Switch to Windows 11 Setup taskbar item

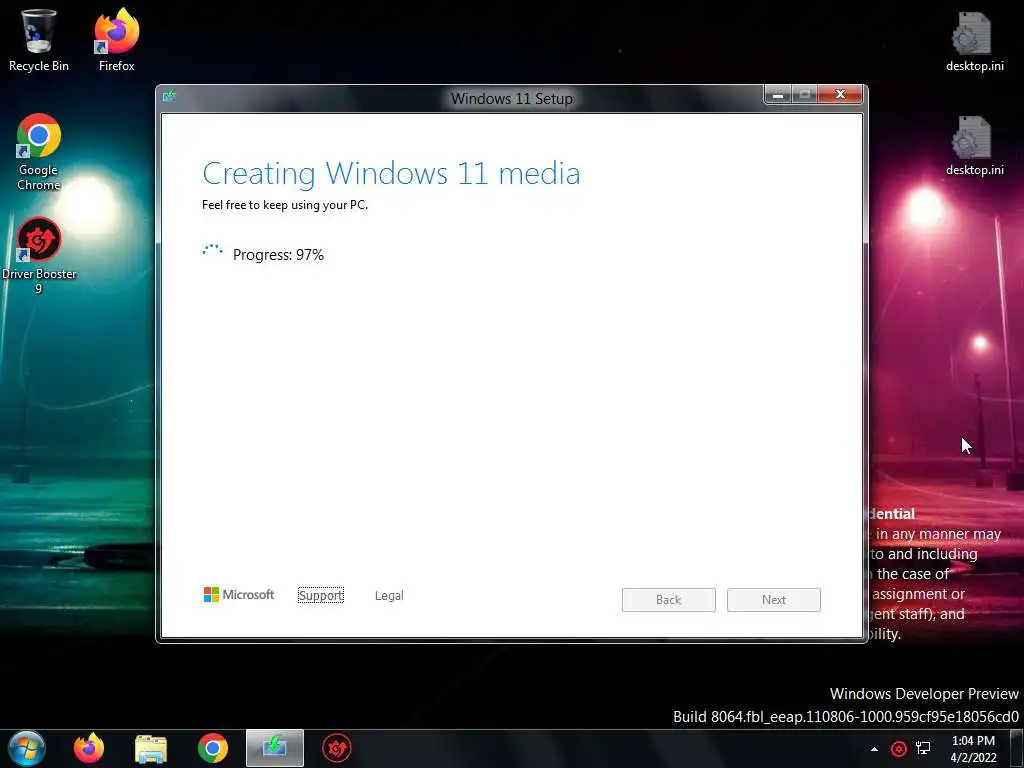click(275, 748)
